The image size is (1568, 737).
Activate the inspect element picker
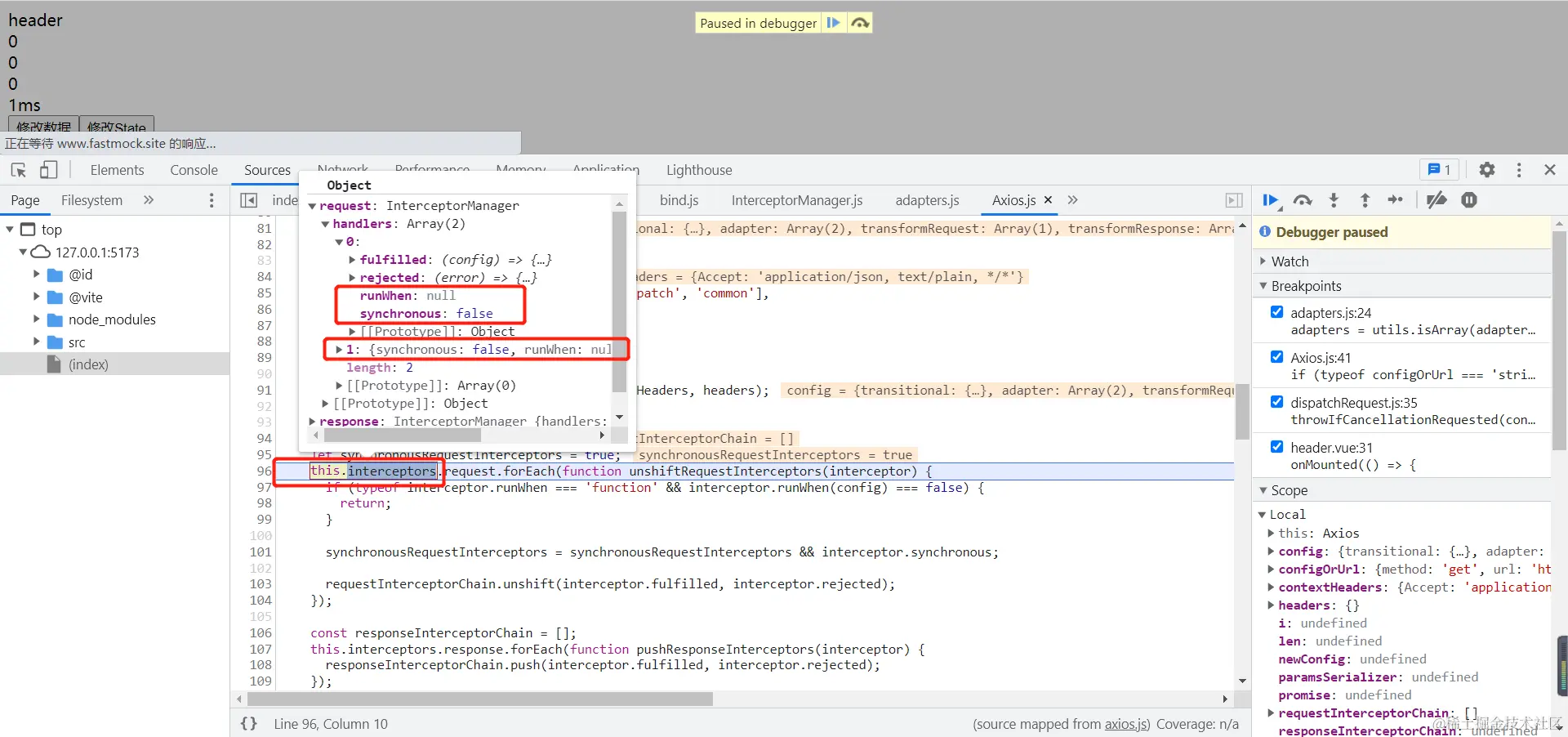pyautogui.click(x=19, y=170)
